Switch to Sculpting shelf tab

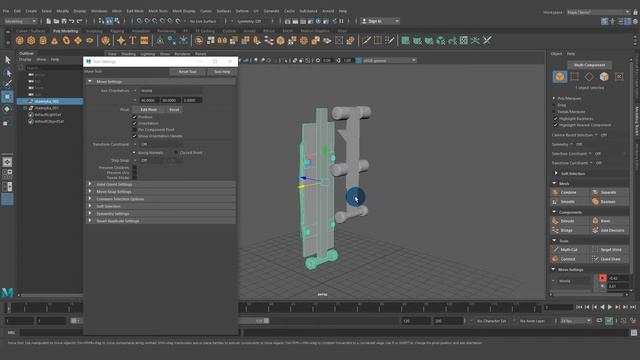click(x=94, y=31)
